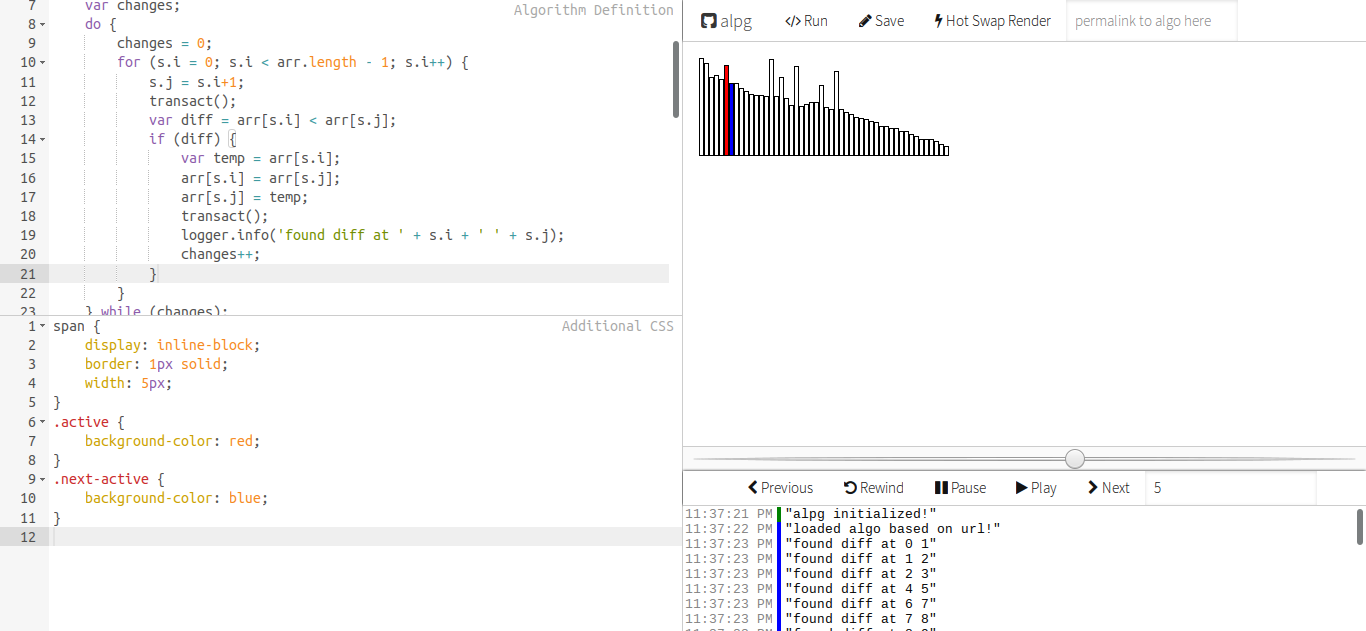1366x631 pixels.
Task: Click the red active bar in the chart
Action: click(x=726, y=110)
